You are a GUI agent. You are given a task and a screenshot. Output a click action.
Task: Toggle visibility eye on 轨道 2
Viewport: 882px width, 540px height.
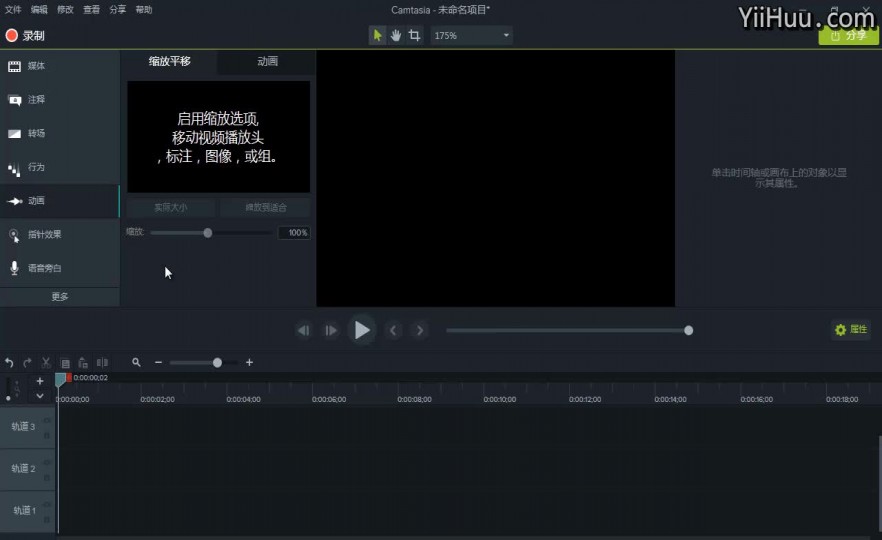[47, 462]
